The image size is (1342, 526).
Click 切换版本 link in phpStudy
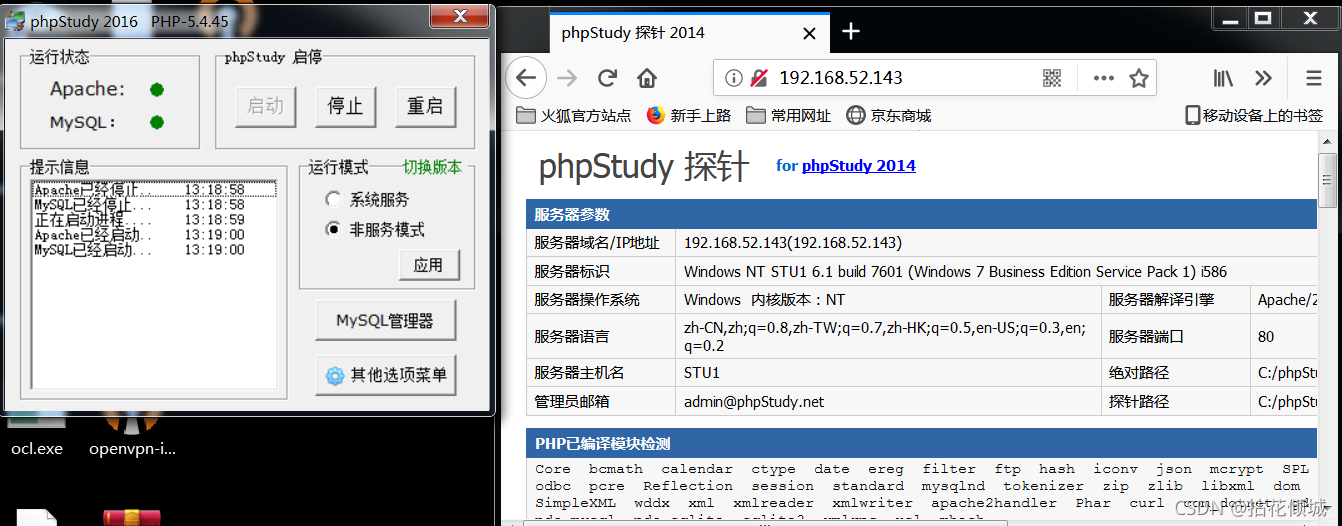click(x=432, y=167)
